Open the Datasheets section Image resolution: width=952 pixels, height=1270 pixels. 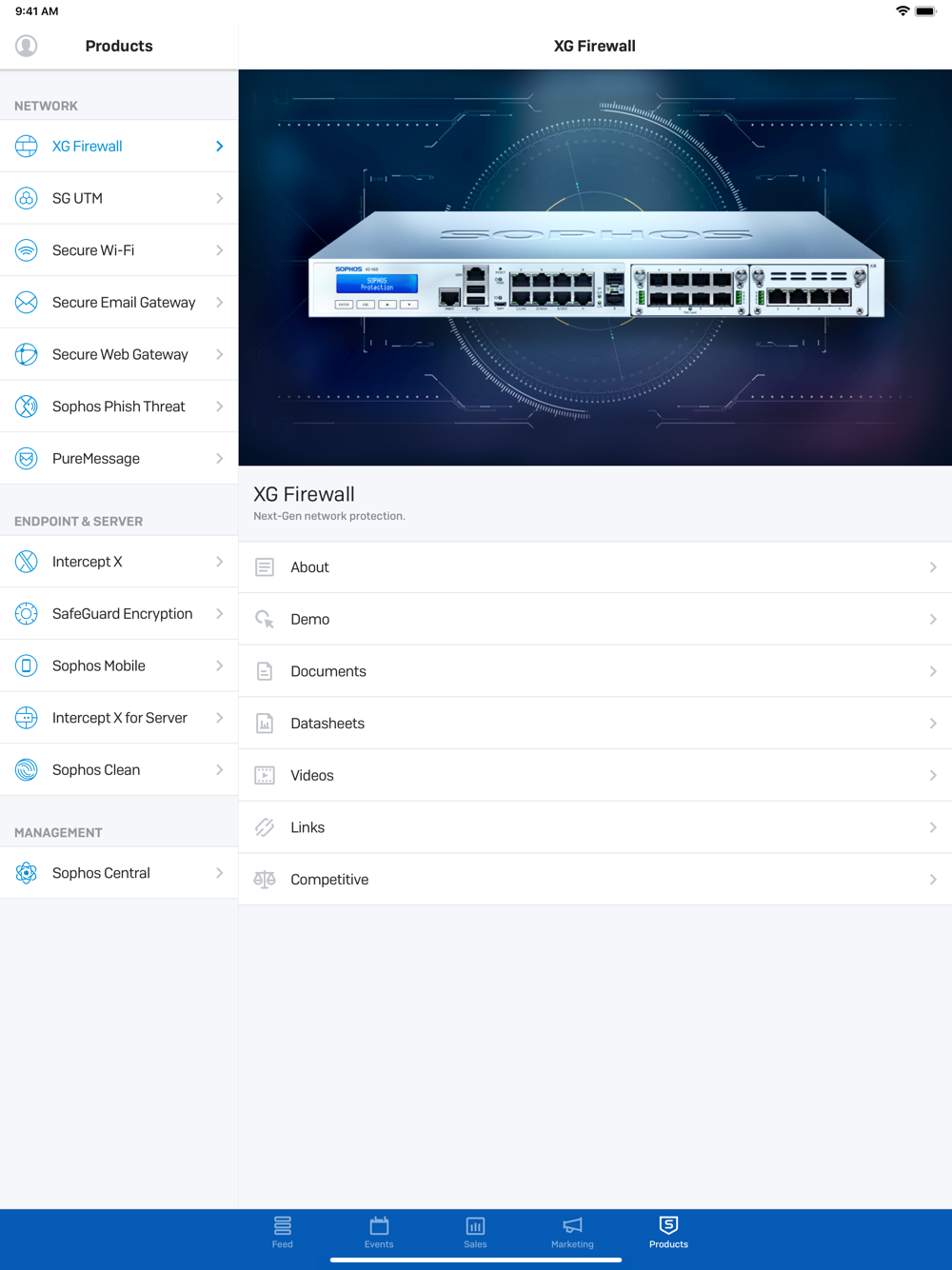pos(595,724)
